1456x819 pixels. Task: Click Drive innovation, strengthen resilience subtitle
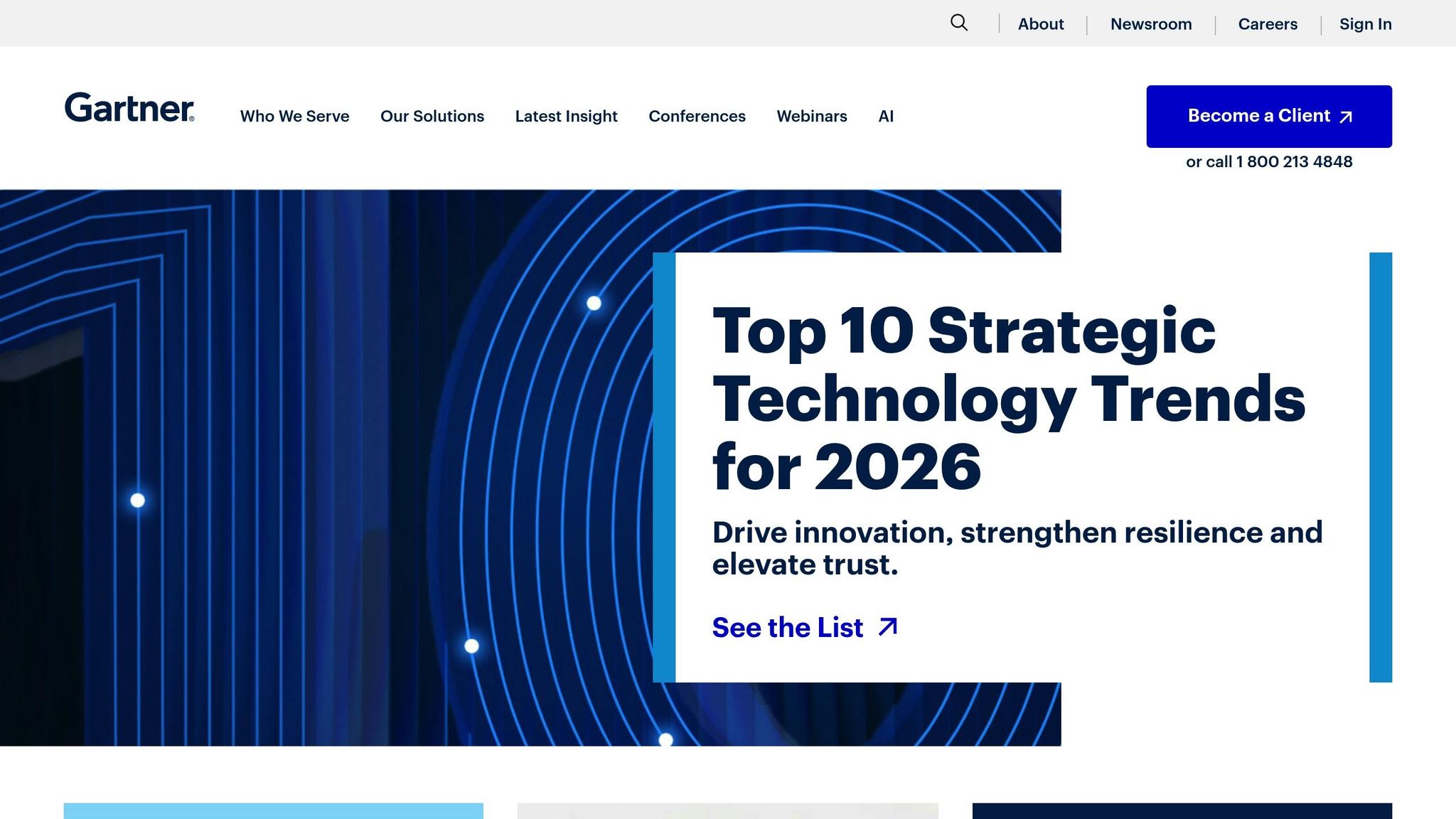pyautogui.click(x=1017, y=548)
